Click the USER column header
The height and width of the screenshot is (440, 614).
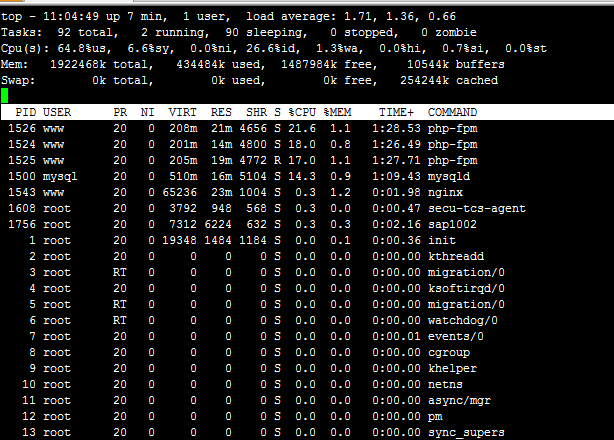(x=57, y=112)
